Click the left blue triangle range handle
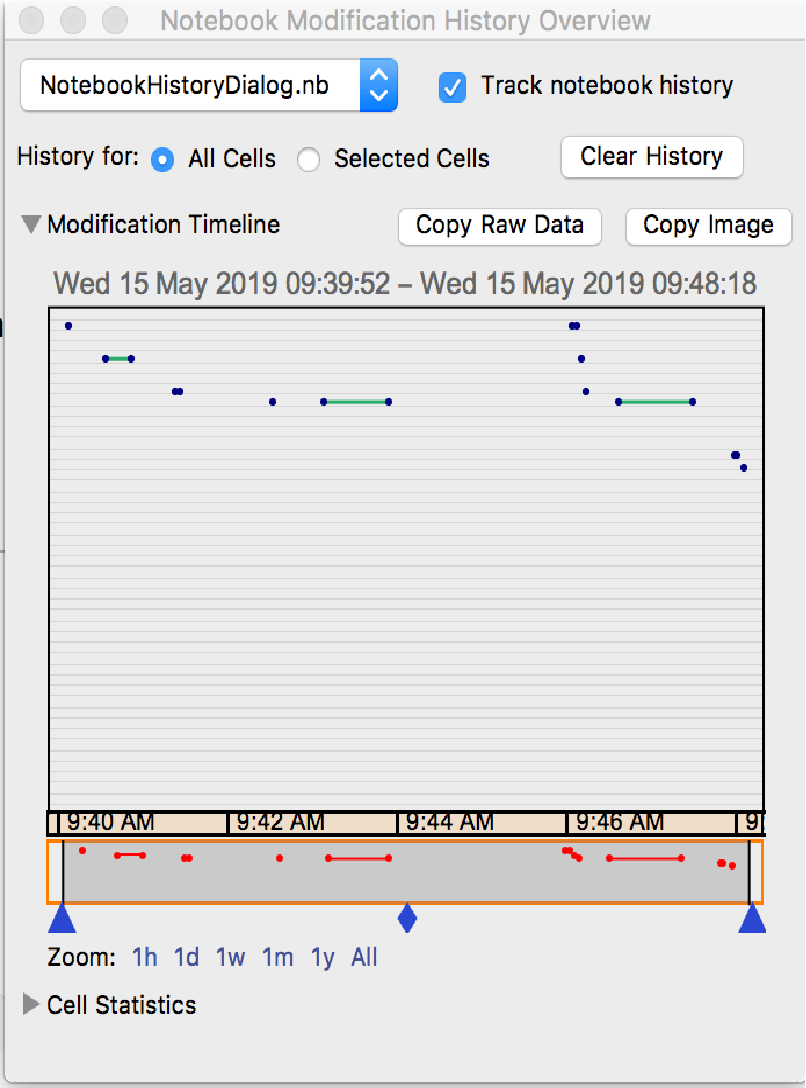Screen dimensions: 806x1088 click(x=62, y=919)
